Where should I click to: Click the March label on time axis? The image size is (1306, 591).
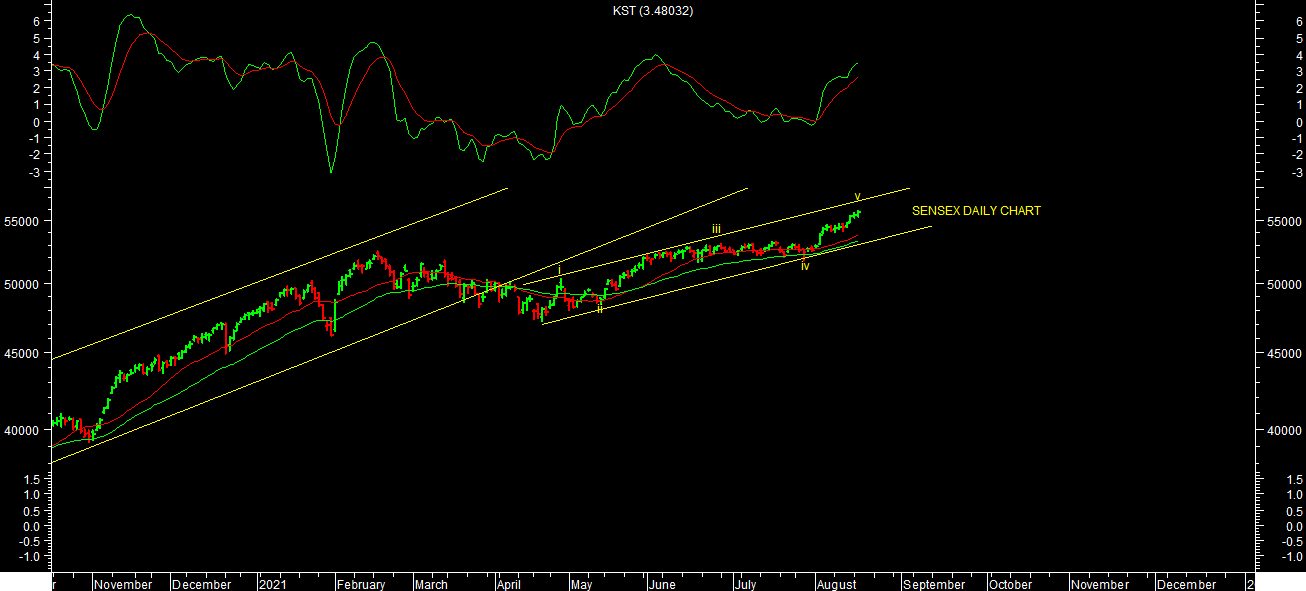[x=431, y=584]
